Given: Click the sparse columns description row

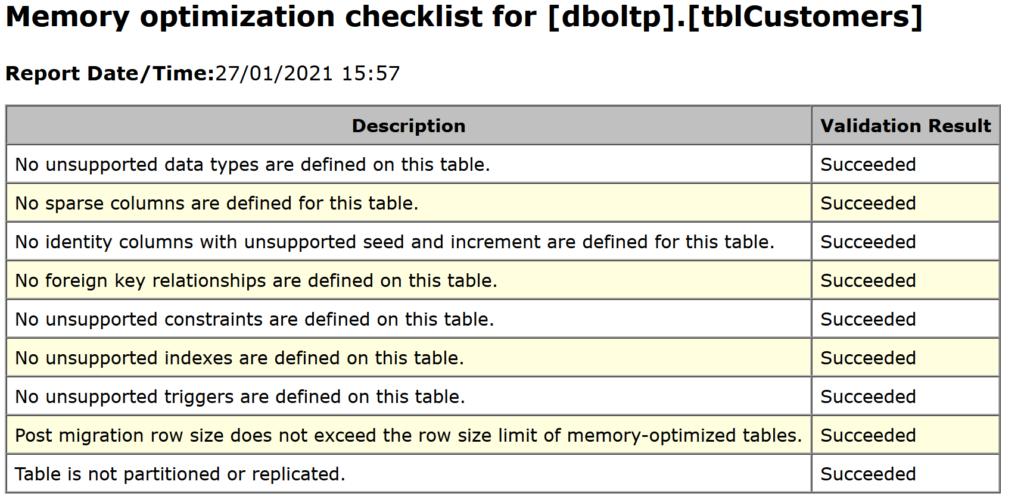Looking at the screenshot, I should coord(409,203).
